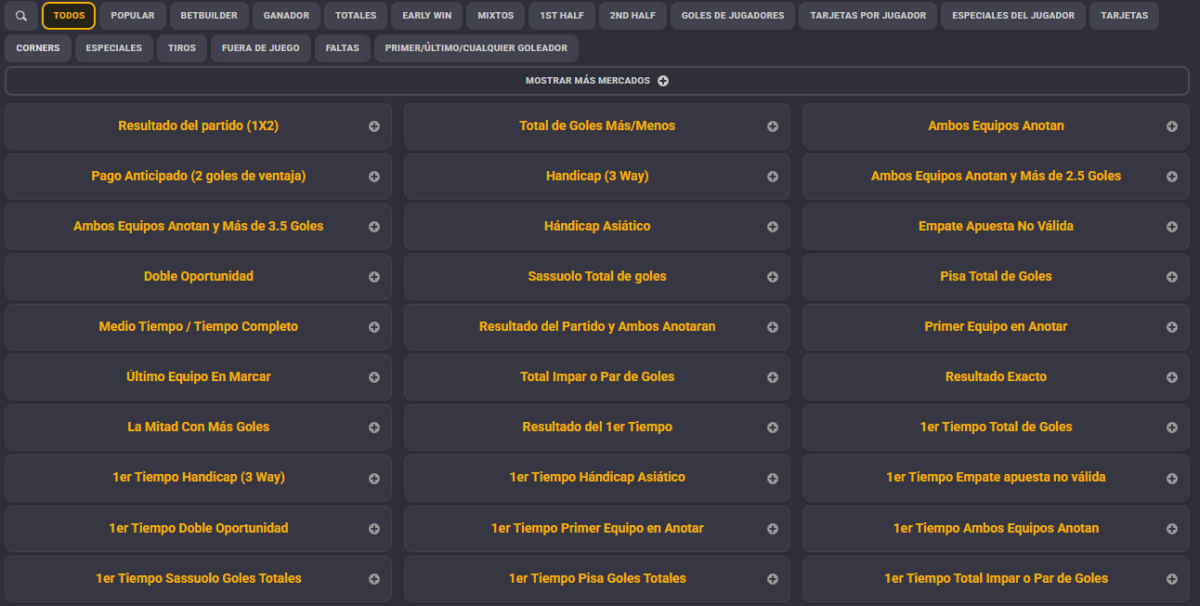Image resolution: width=1200 pixels, height=606 pixels.
Task: Click the plus icon on Sassuolo Total de goles
Action: click(773, 277)
